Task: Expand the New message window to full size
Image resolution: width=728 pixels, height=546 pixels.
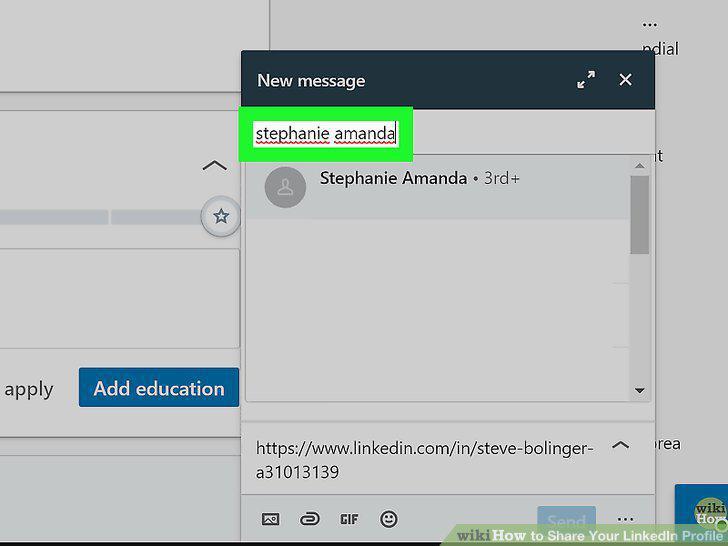Action: pyautogui.click(x=586, y=79)
